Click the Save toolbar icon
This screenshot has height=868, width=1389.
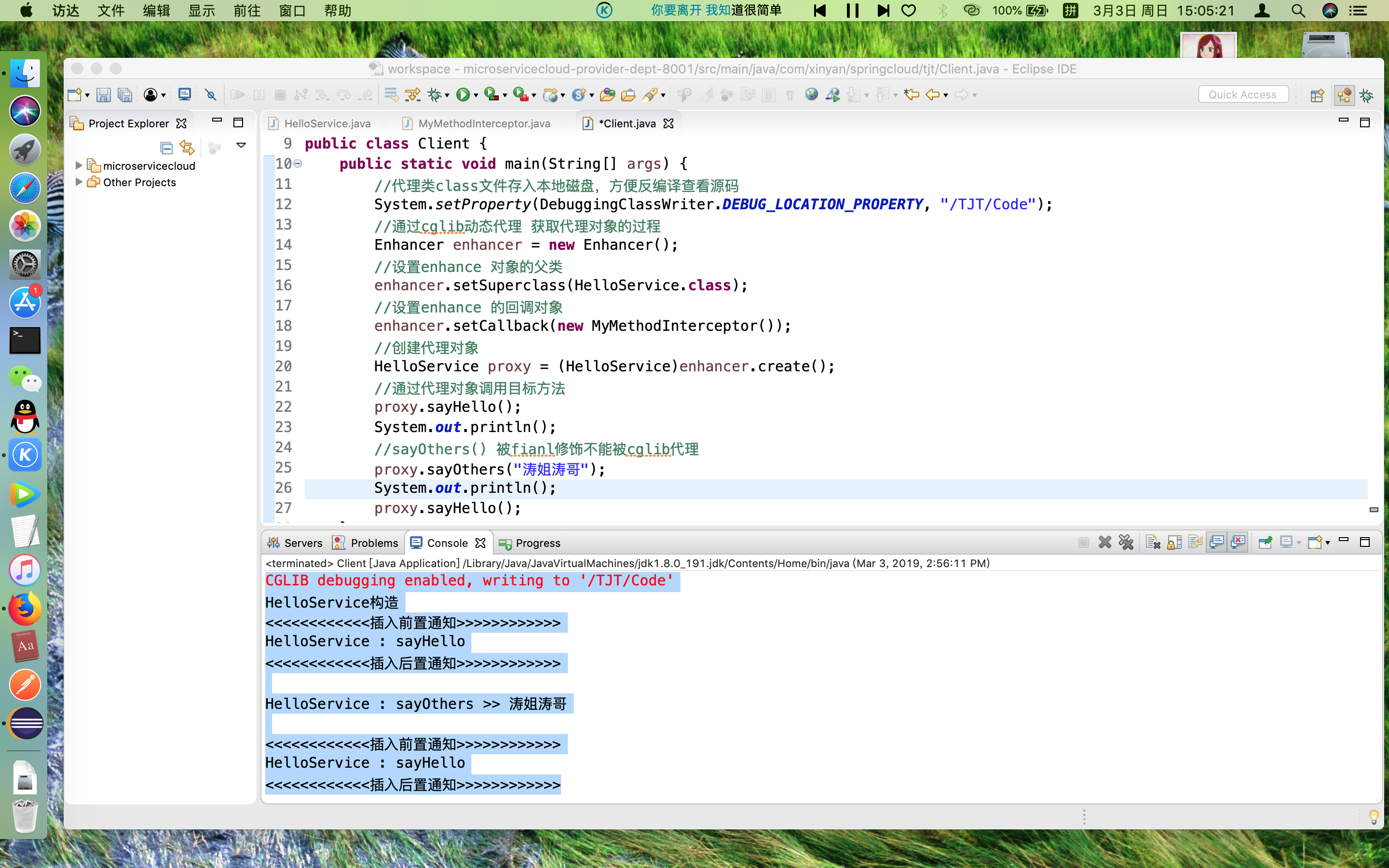(103, 95)
